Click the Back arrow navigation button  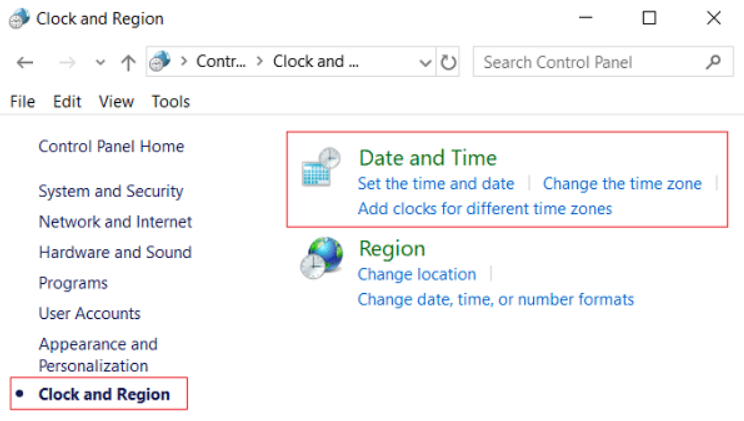(x=25, y=62)
